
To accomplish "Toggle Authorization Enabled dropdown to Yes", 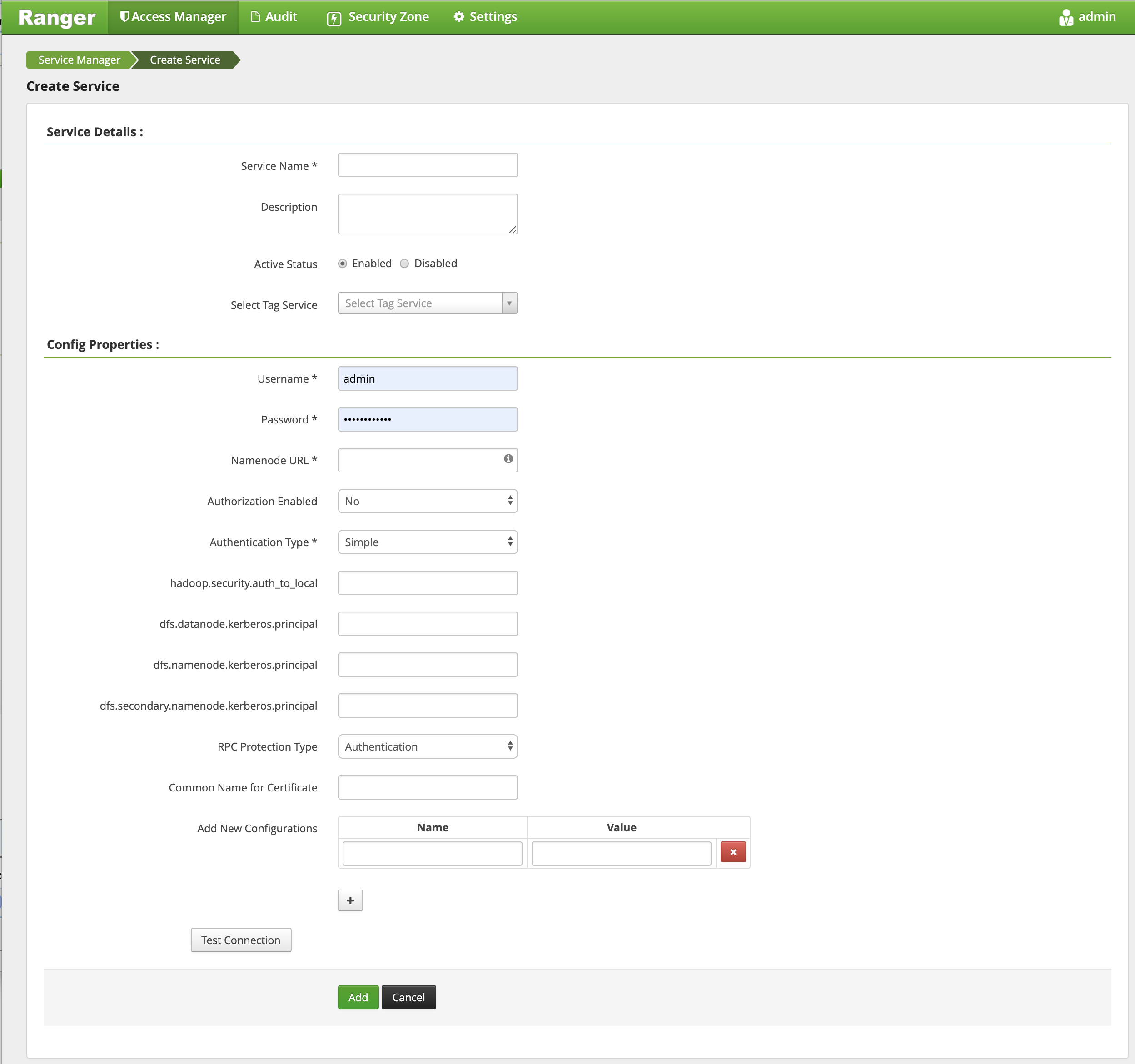I will [427, 500].
